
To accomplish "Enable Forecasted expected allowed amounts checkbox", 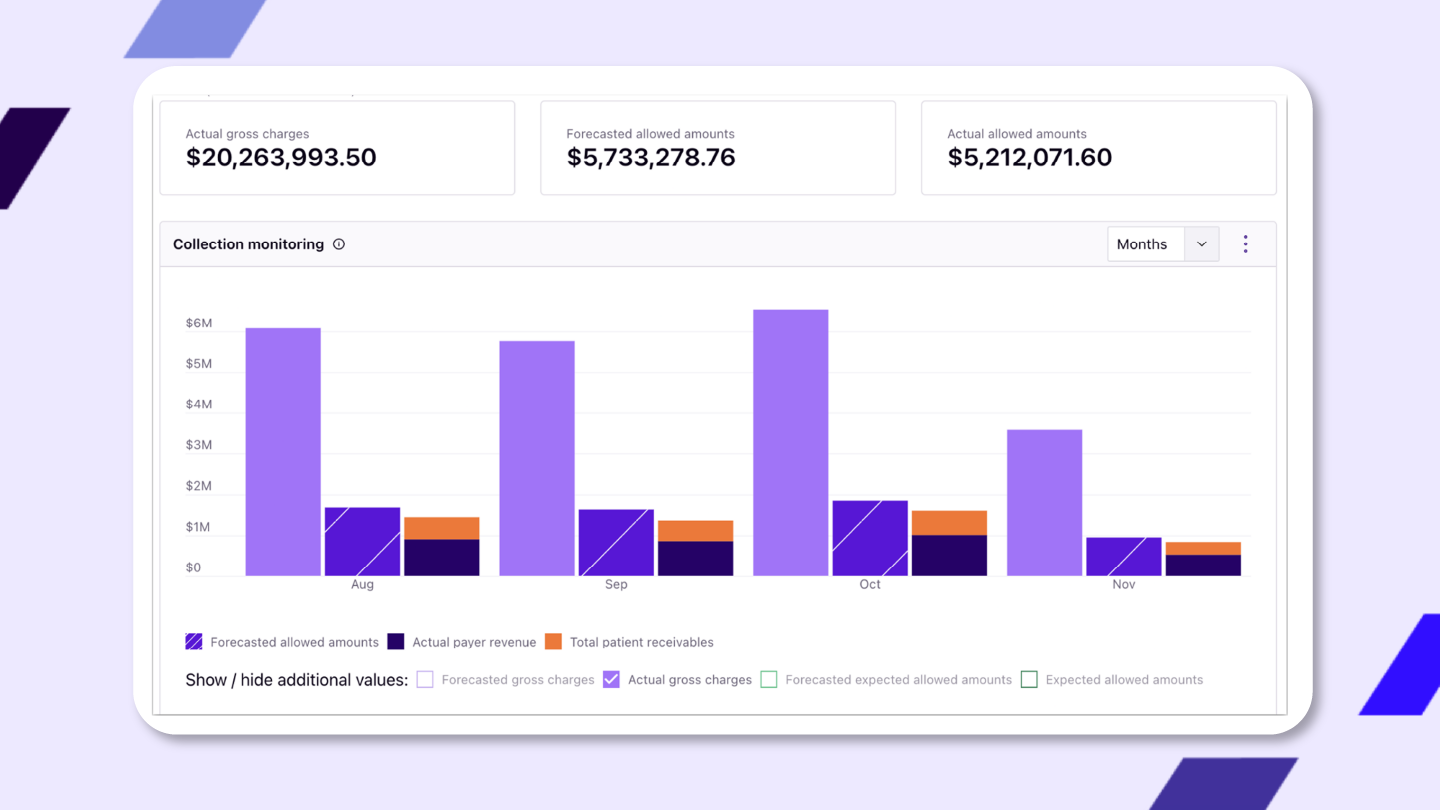I will click(x=769, y=680).
